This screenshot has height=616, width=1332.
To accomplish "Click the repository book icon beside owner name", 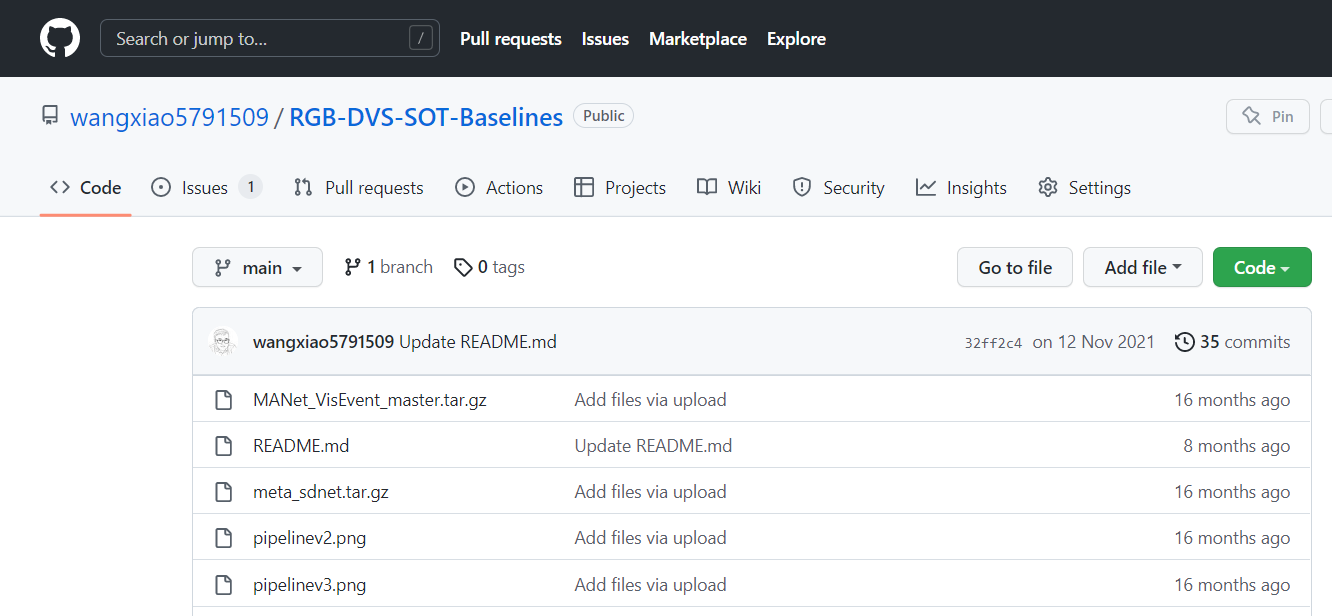I will tap(50, 116).
